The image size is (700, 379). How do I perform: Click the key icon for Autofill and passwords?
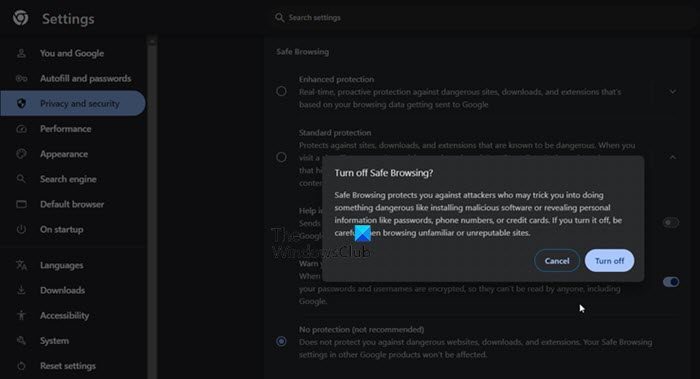coord(21,79)
